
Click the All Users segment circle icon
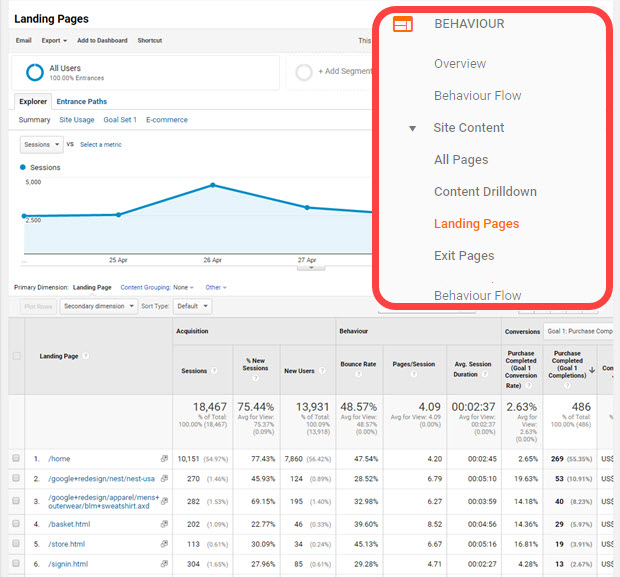tap(34, 72)
